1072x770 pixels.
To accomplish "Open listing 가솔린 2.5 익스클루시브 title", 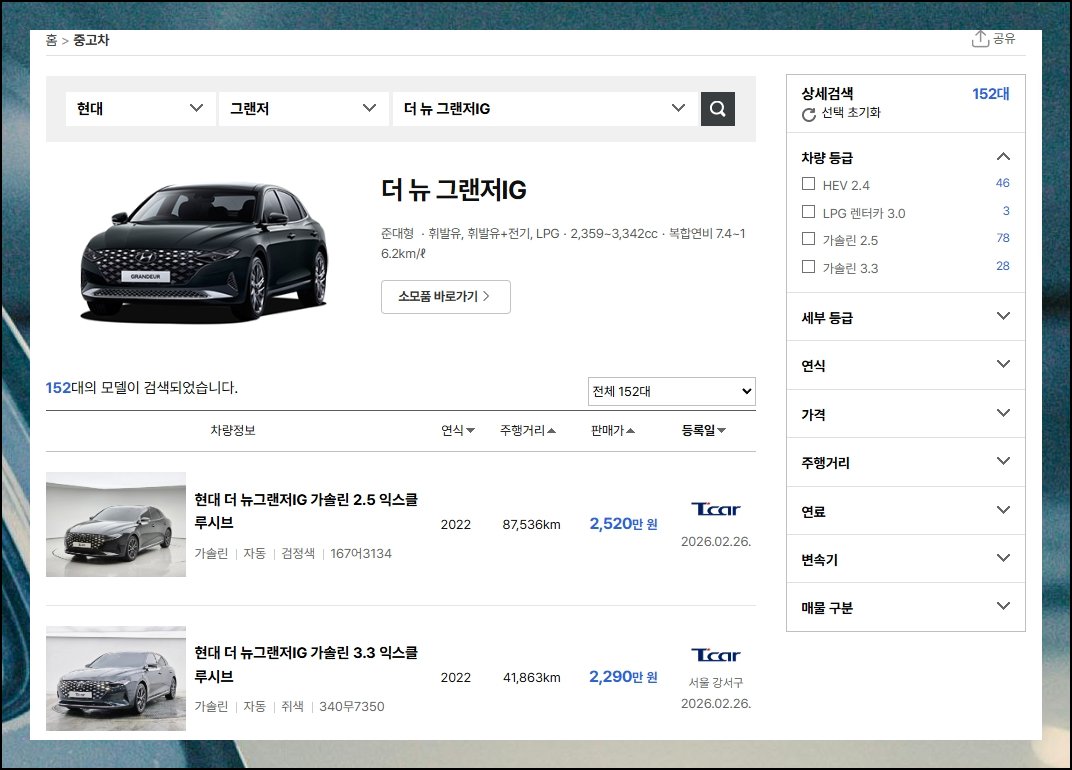I will point(306,511).
